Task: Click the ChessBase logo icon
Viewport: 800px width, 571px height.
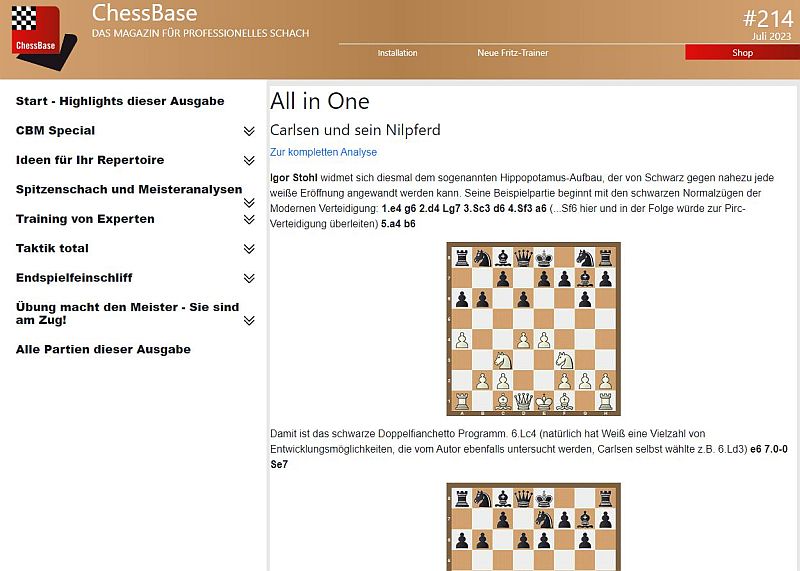Action: [35, 28]
